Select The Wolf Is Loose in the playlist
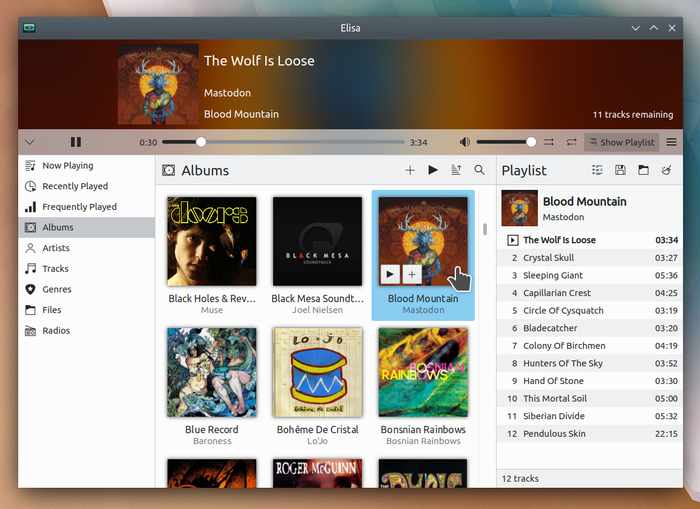The image size is (700, 509). (590, 240)
